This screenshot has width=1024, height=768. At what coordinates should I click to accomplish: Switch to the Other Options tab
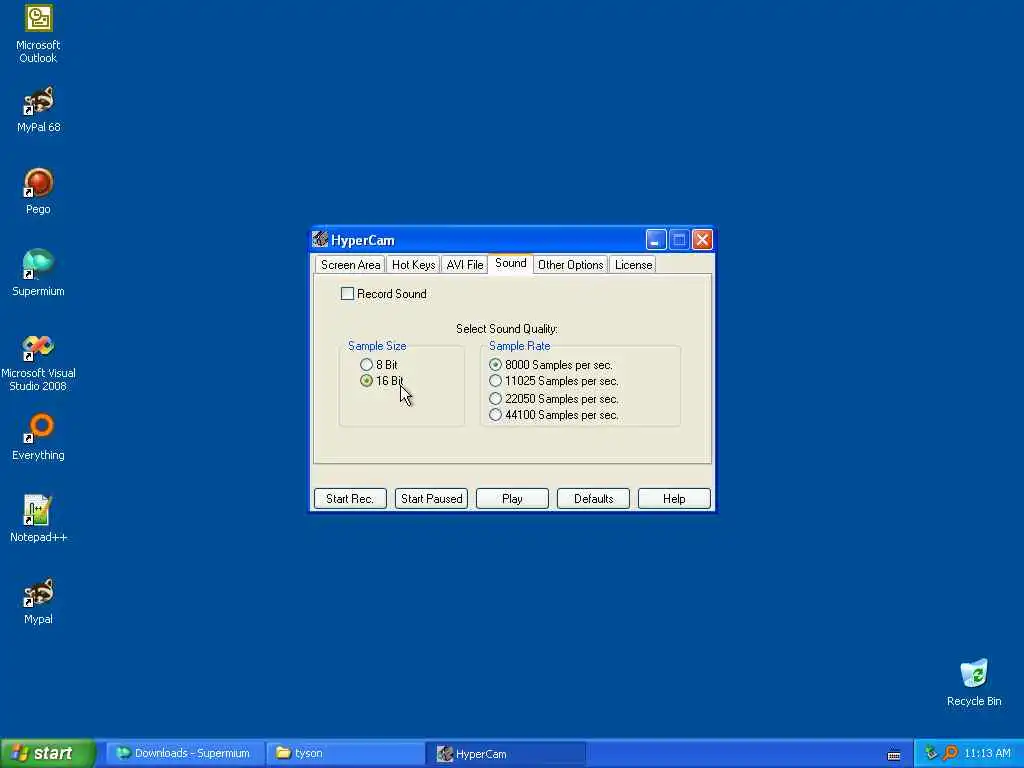tap(570, 264)
